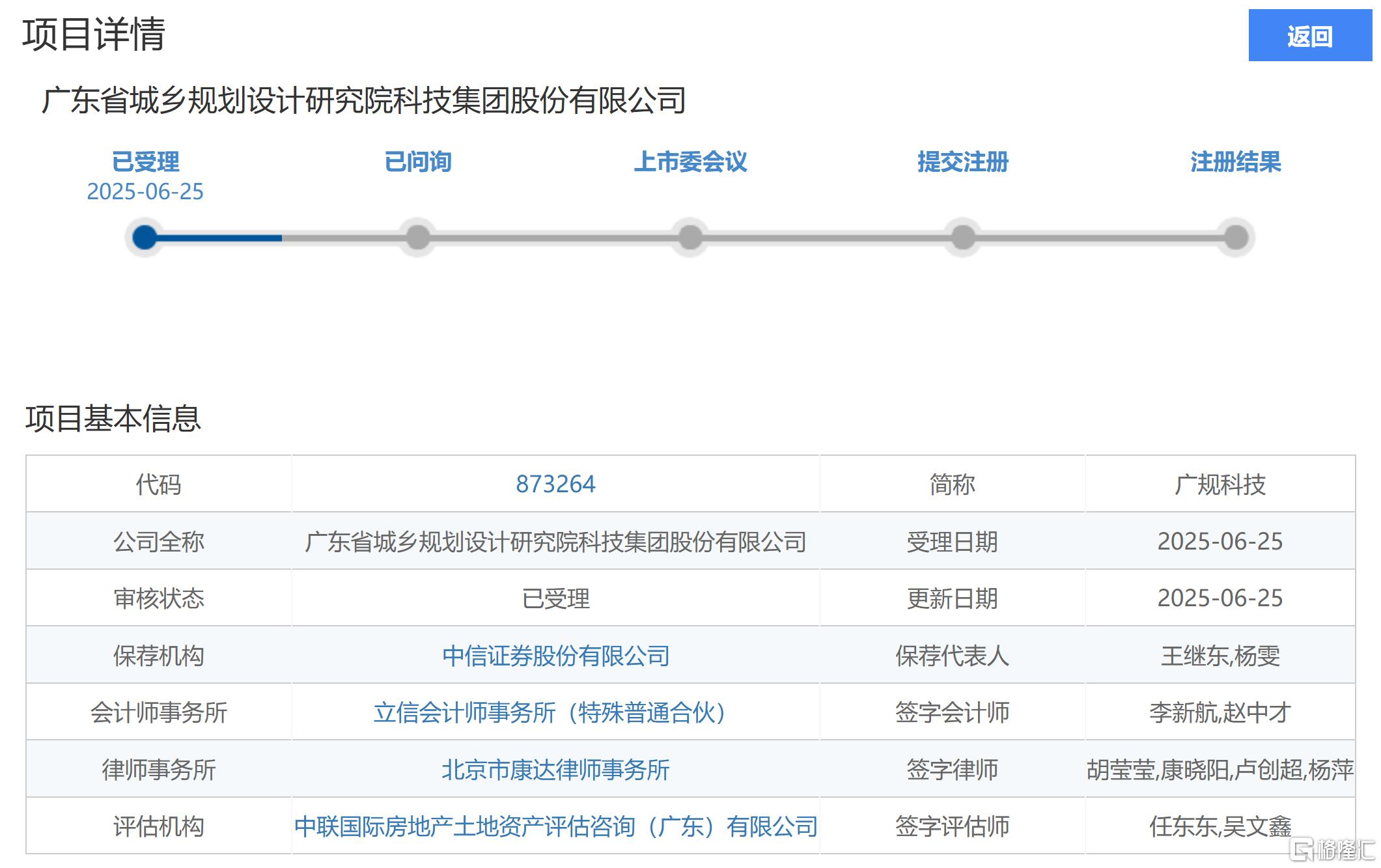Click the 保荐代表人 label cell
Viewport: 1381px width, 868px height.
click(x=953, y=655)
